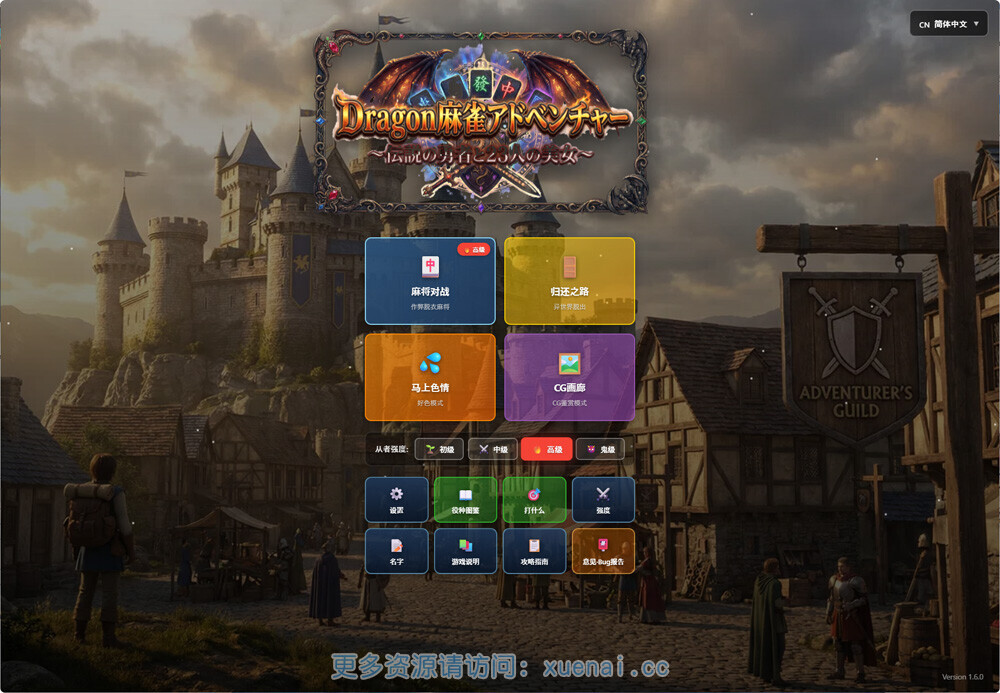Choose the highlighted 高级 strength option
The width and height of the screenshot is (1000, 693).
pyautogui.click(x=547, y=449)
